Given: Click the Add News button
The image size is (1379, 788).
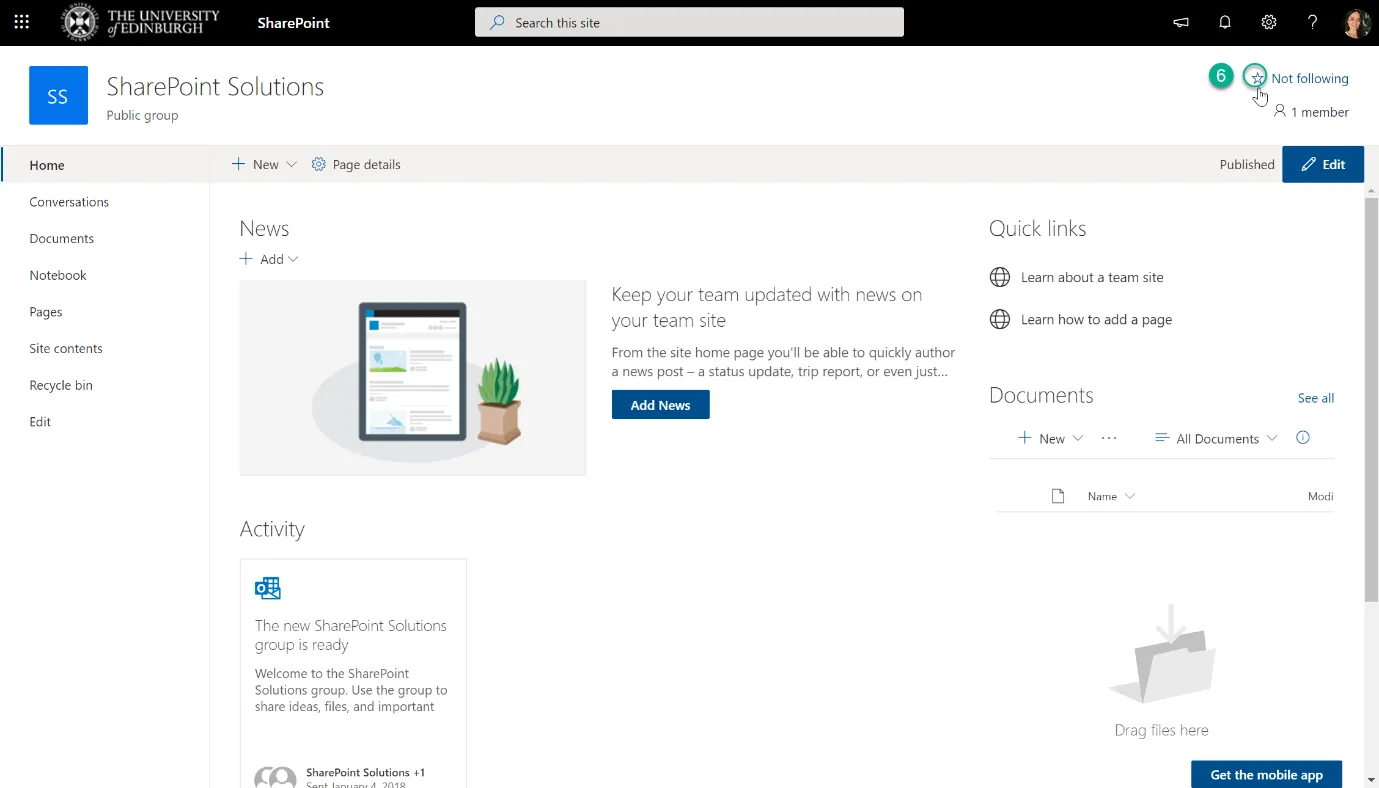Looking at the screenshot, I should coord(660,404).
